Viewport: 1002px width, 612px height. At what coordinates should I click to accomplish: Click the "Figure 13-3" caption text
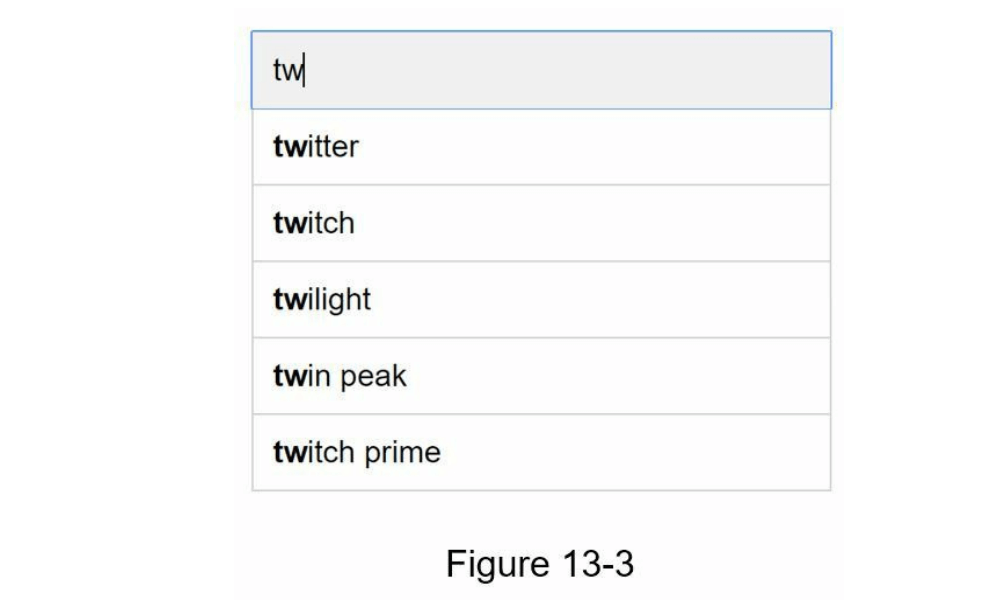[540, 564]
